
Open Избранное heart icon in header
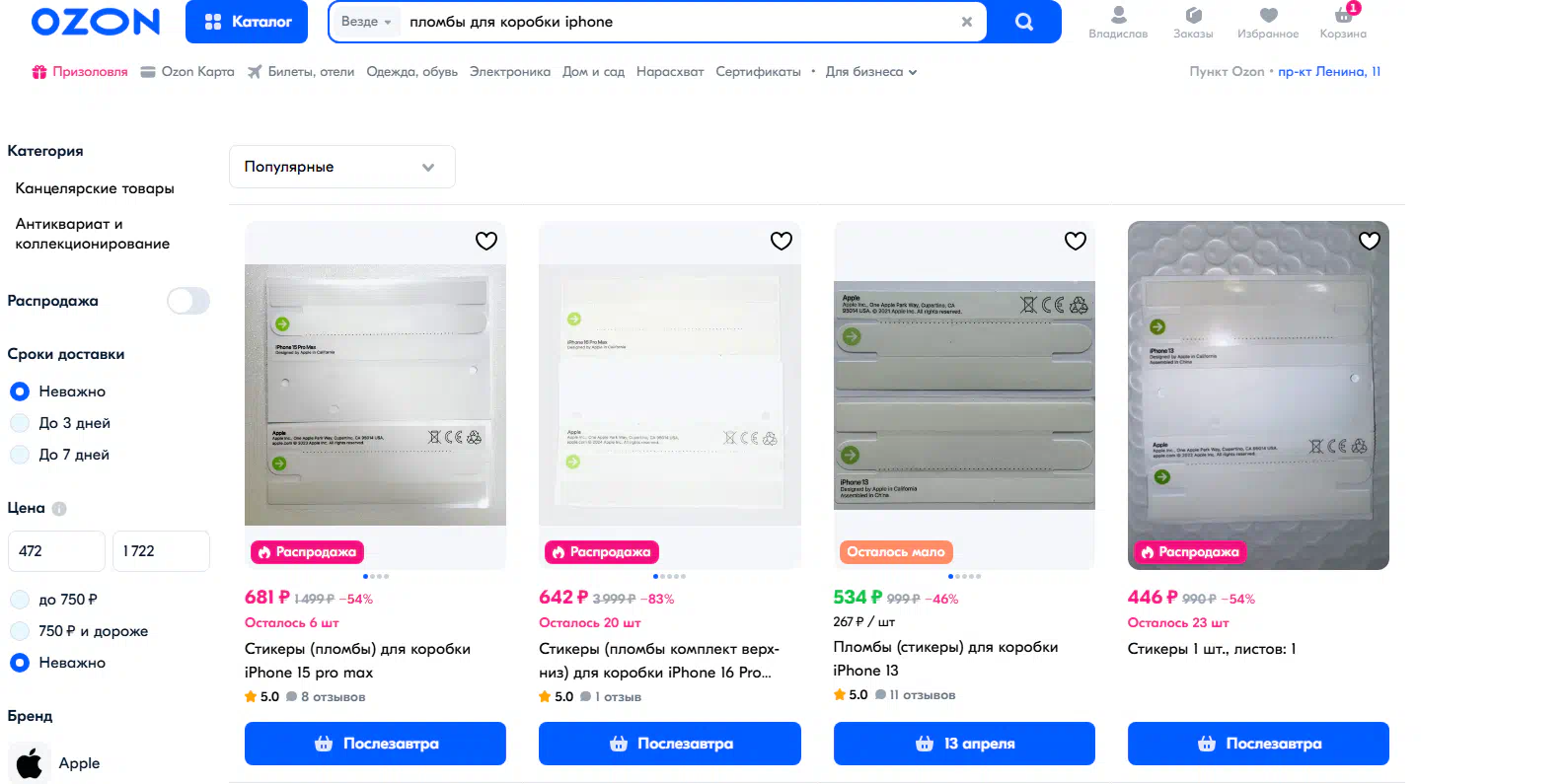pyautogui.click(x=1268, y=22)
